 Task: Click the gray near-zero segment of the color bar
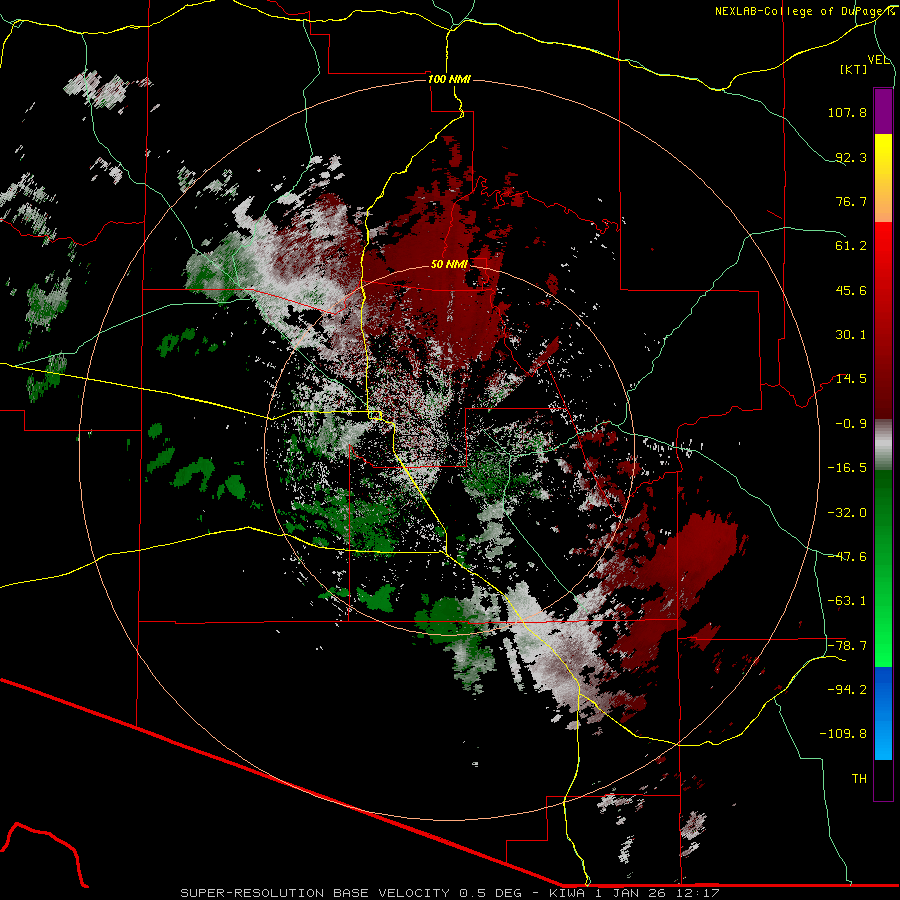(x=883, y=445)
